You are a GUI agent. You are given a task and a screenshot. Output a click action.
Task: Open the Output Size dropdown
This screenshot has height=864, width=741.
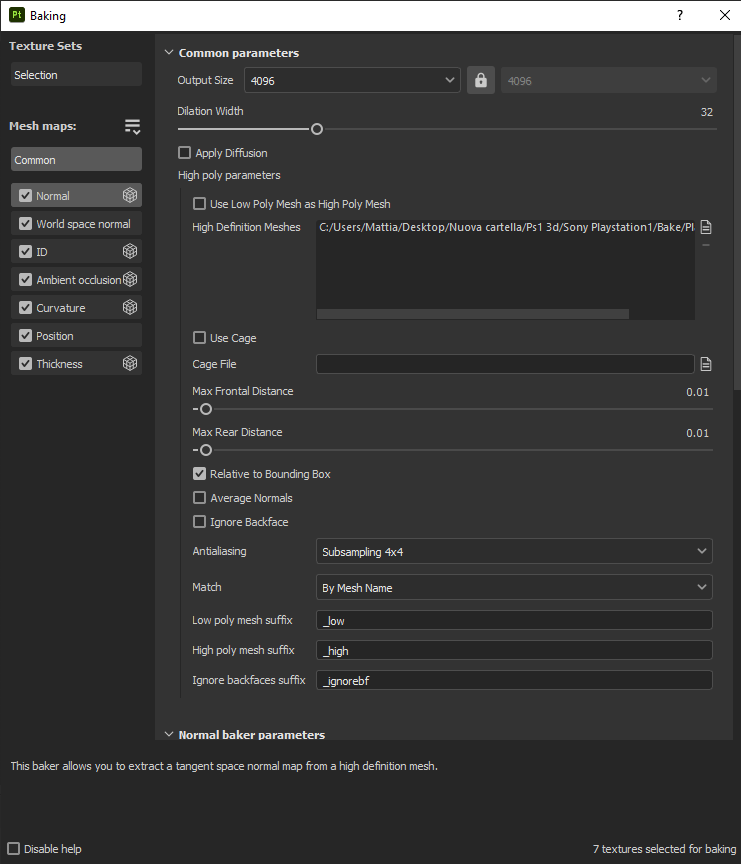coord(352,79)
